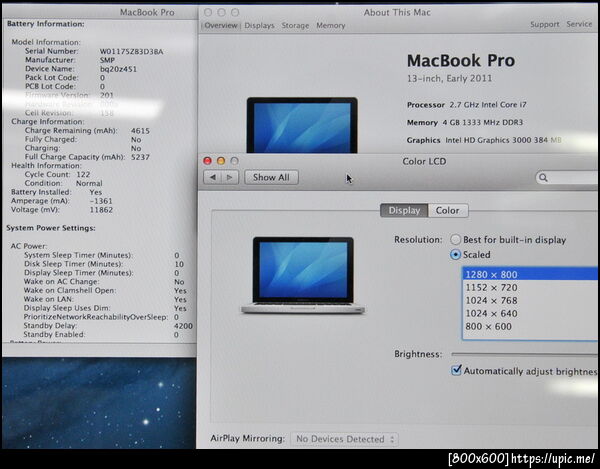Click Full Charge Capacity value 5237
Screen dimensions: 600x469
(140, 157)
